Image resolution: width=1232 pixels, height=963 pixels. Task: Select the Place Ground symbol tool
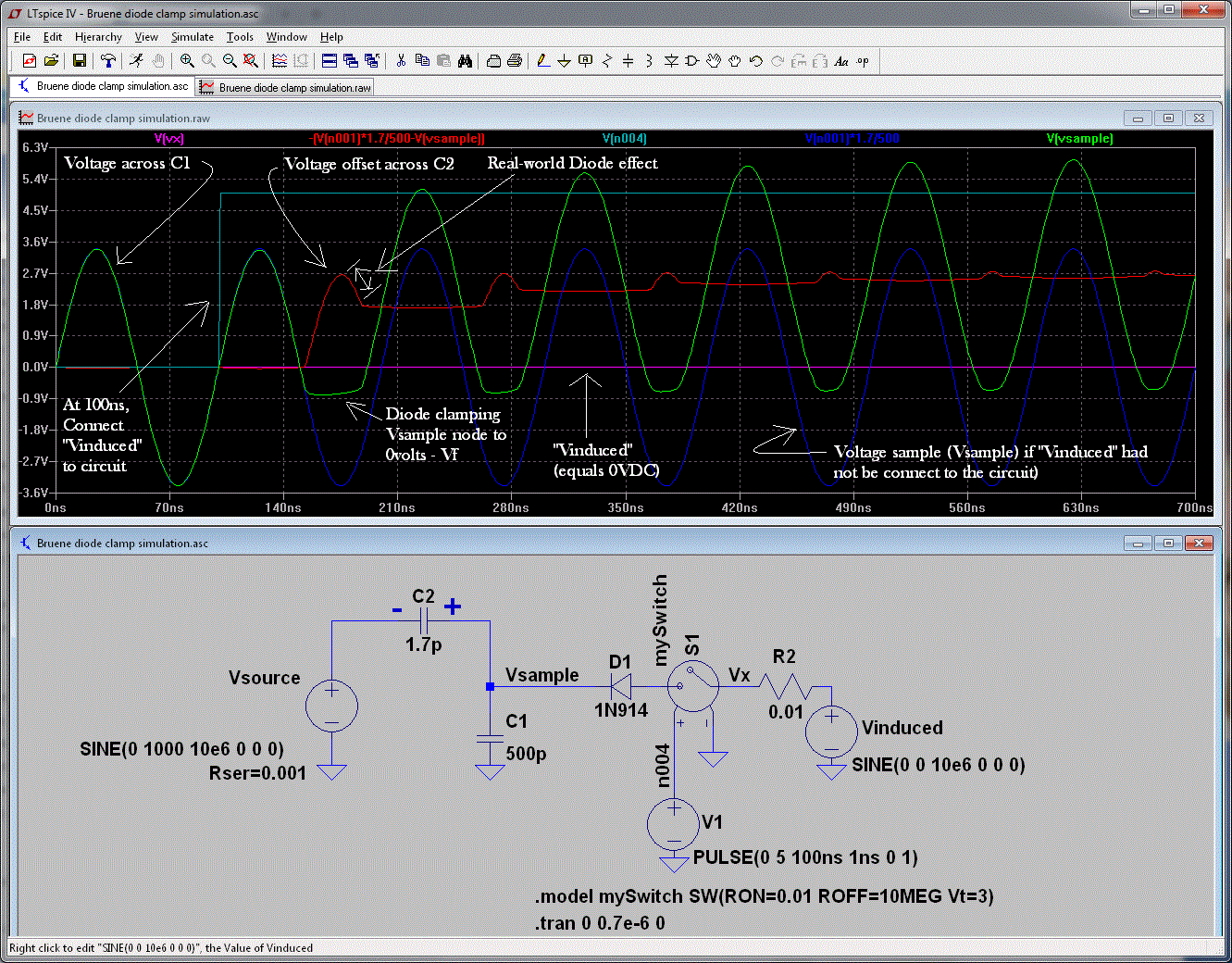pyautogui.click(x=564, y=61)
